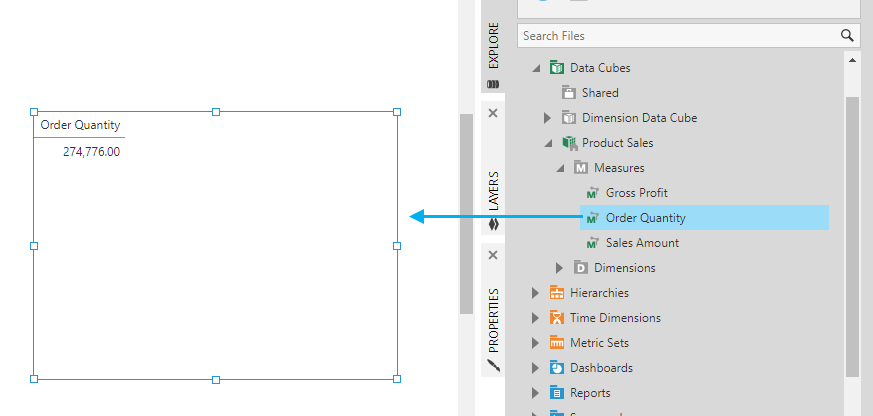Select Order Quantity measure row
Viewport: 873px width, 416px height.
tap(704, 218)
